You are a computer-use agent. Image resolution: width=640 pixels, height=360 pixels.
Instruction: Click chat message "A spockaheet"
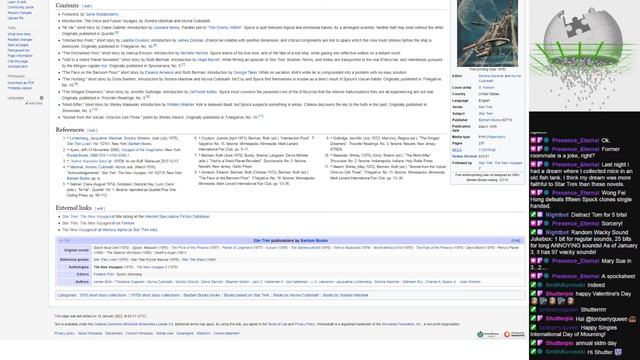coord(618,276)
